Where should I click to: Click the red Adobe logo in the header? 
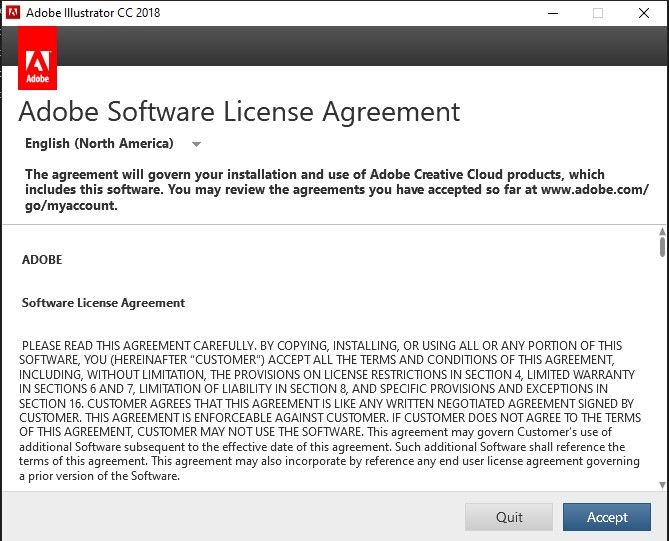tap(38, 59)
